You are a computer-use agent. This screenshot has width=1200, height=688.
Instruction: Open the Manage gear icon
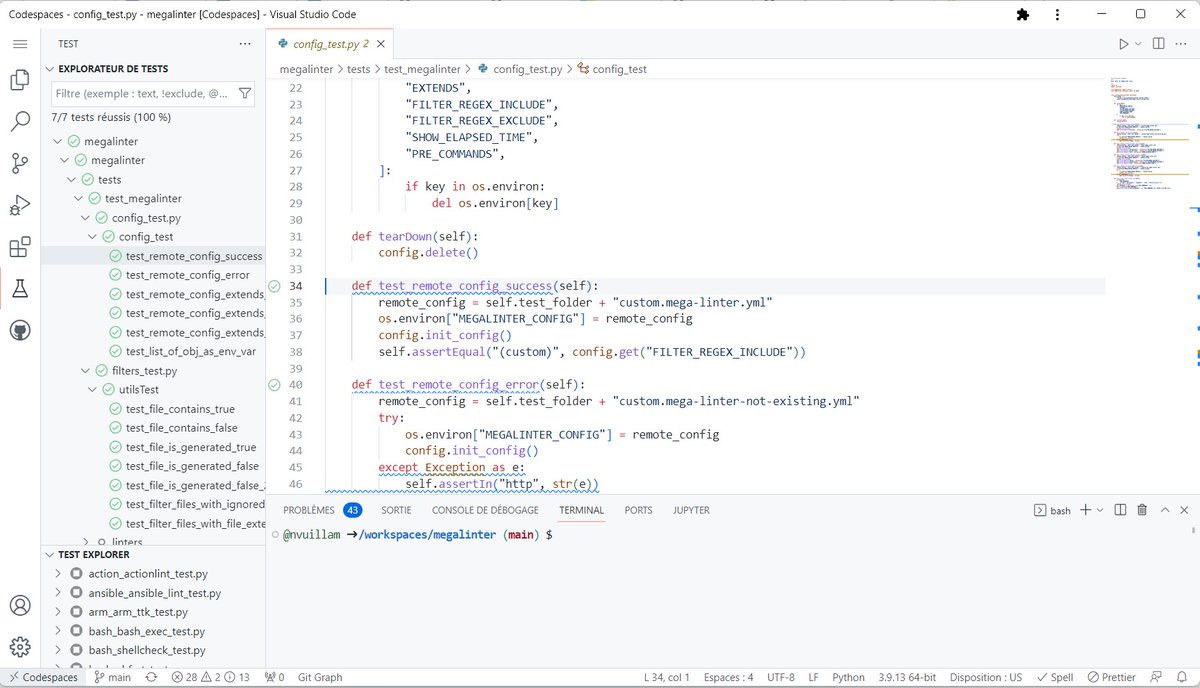click(20, 646)
